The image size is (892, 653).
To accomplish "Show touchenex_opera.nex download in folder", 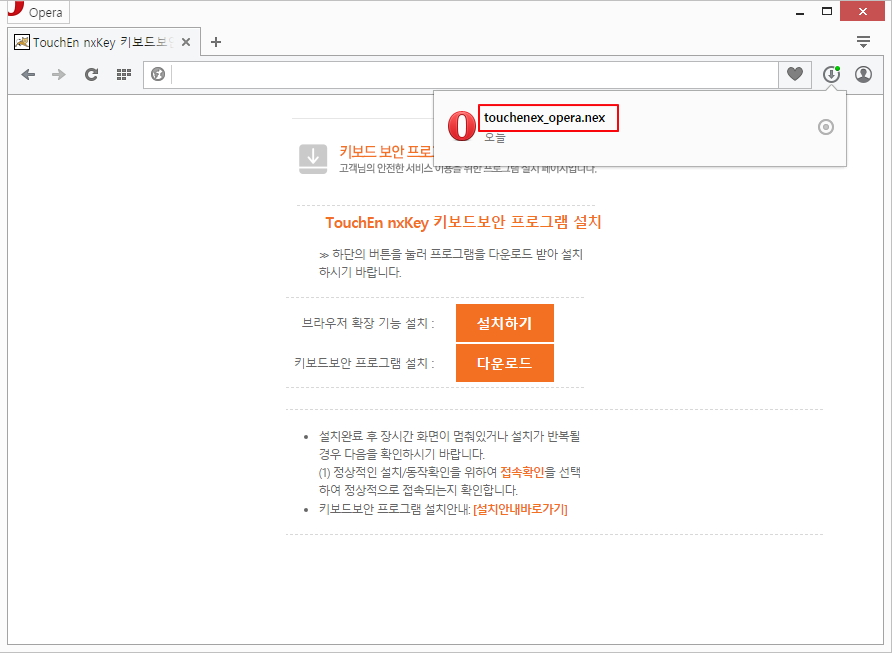I will click(x=825, y=127).
